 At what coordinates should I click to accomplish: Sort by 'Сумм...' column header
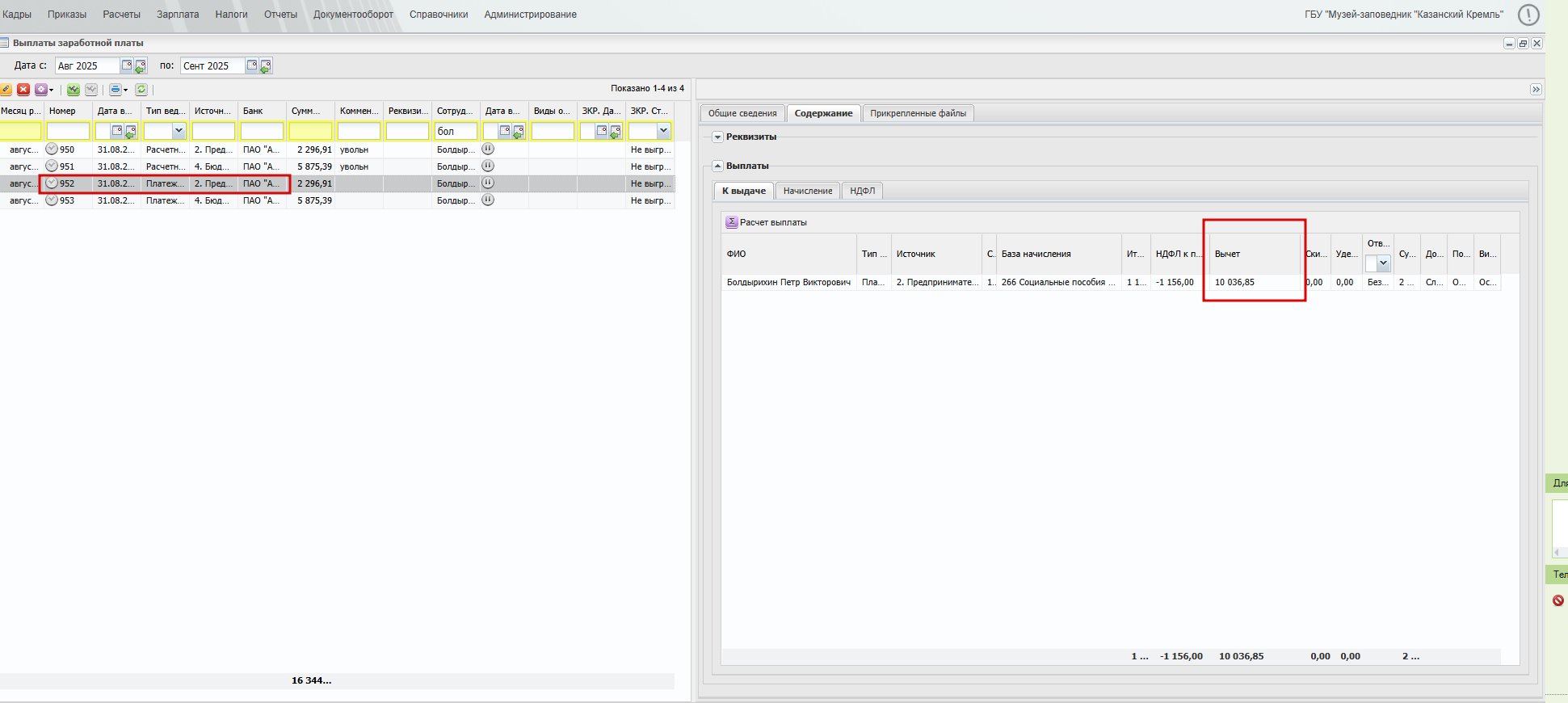point(310,111)
